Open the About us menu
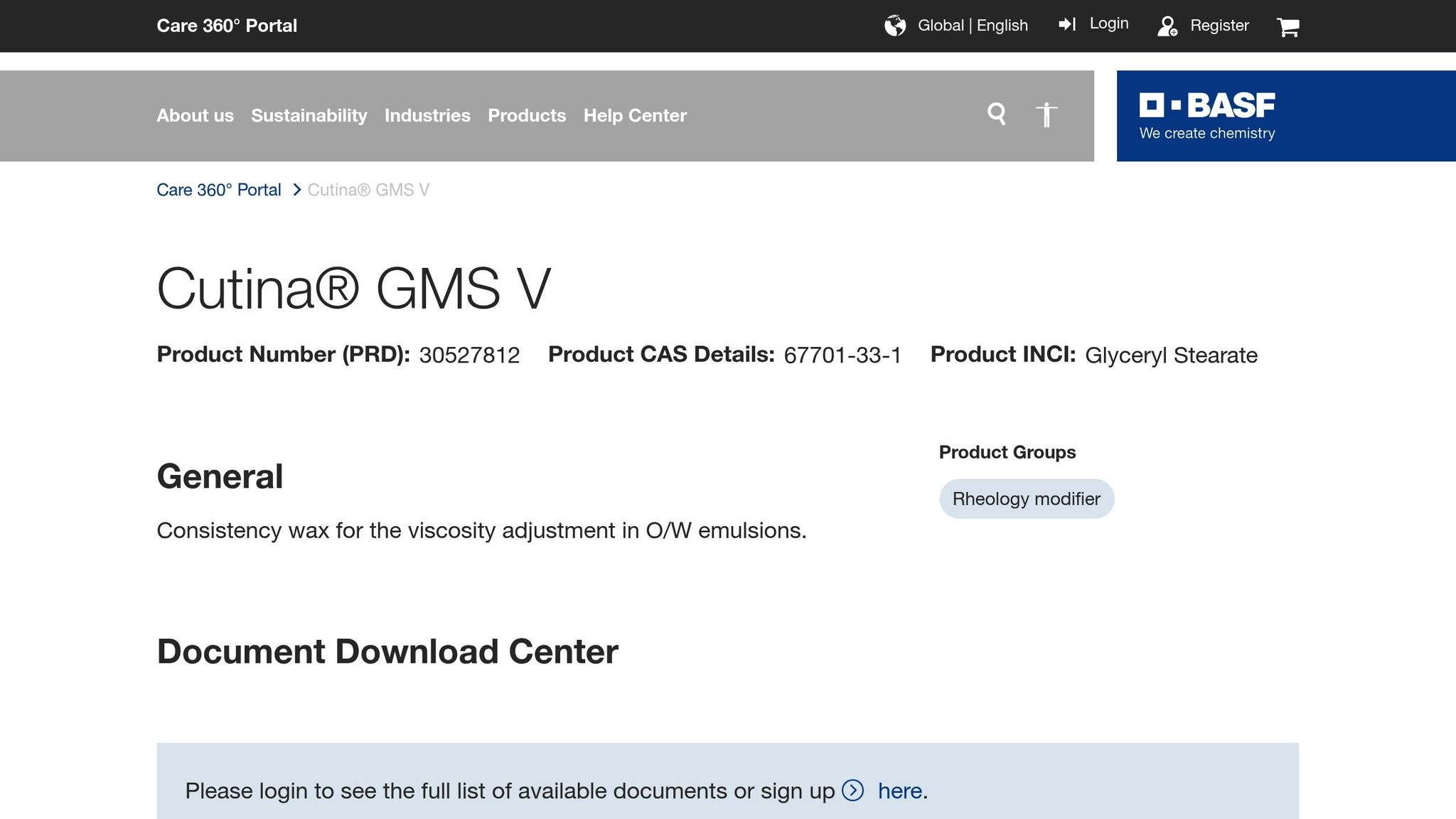The height and width of the screenshot is (819, 1456). [195, 115]
